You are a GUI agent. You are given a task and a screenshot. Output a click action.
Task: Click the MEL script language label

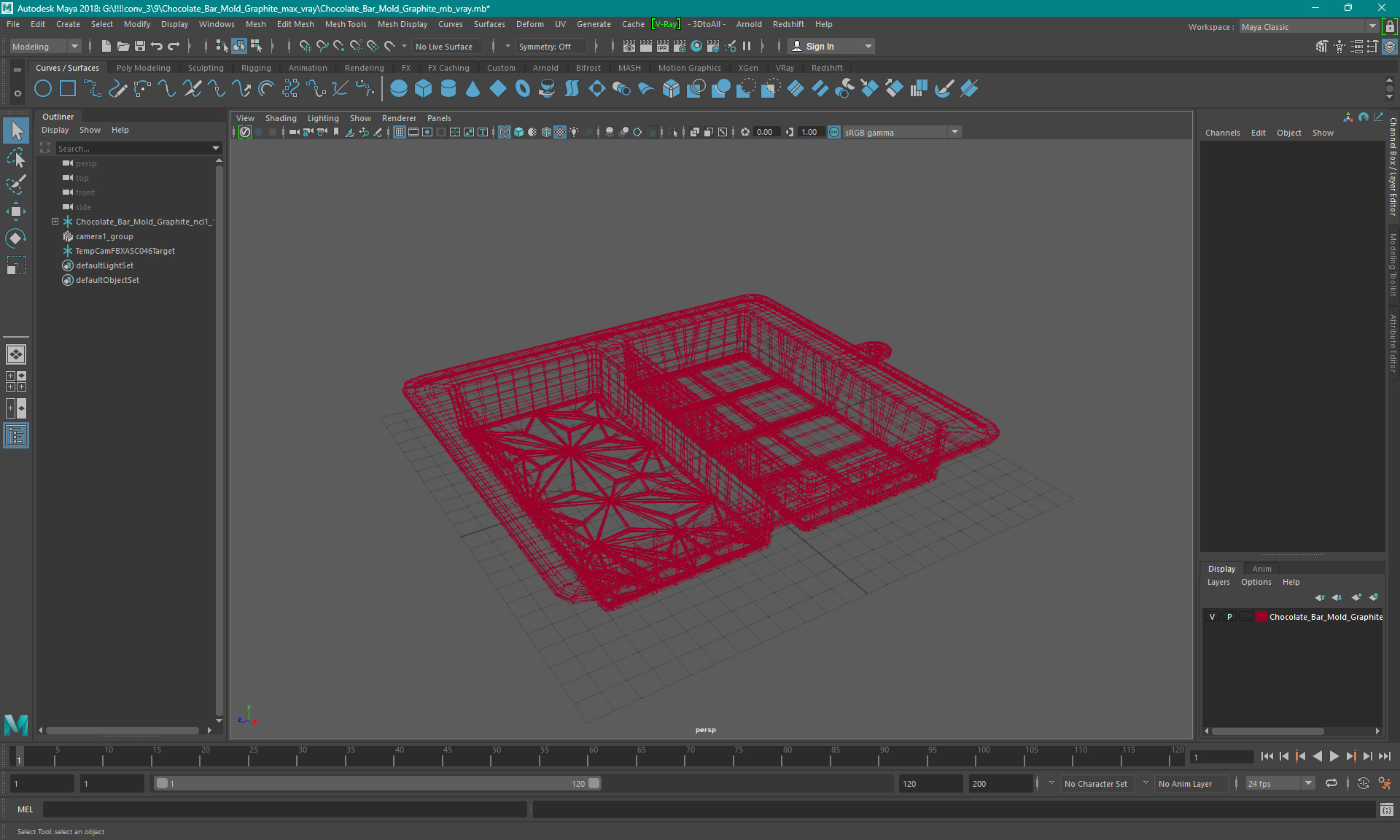pos(26,809)
